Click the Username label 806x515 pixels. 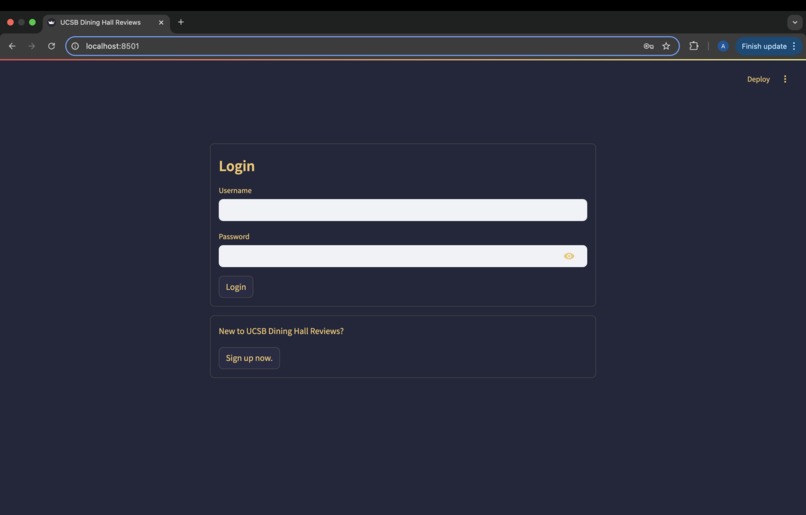tap(235, 191)
